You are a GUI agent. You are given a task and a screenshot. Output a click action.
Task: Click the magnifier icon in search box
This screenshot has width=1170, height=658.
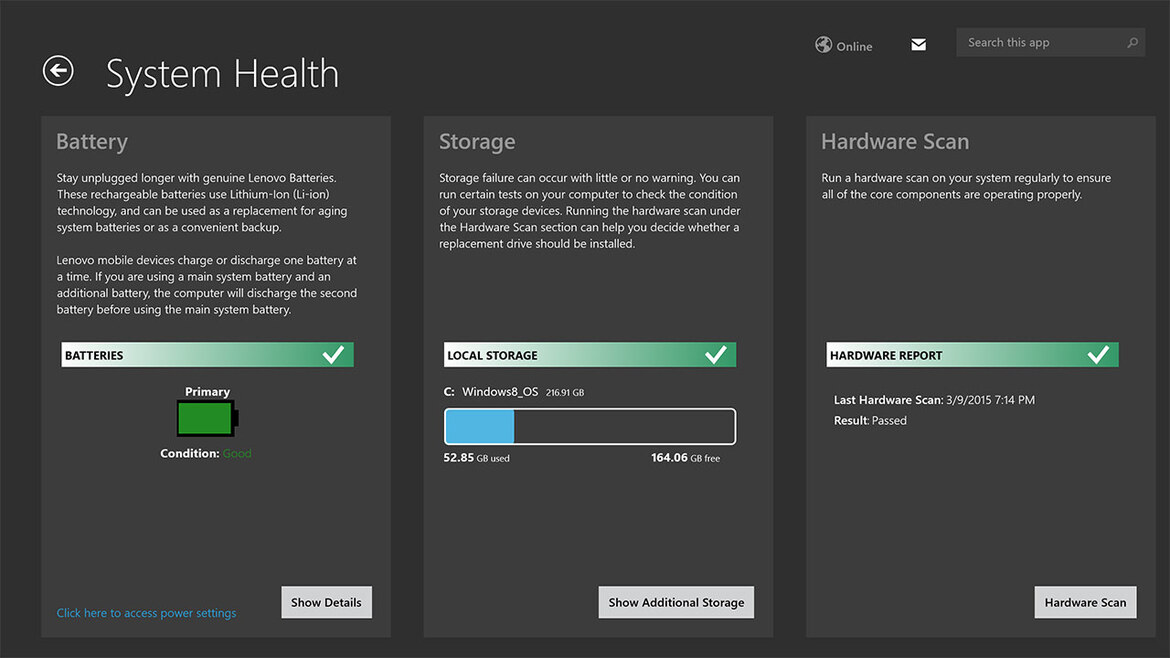pos(1132,43)
